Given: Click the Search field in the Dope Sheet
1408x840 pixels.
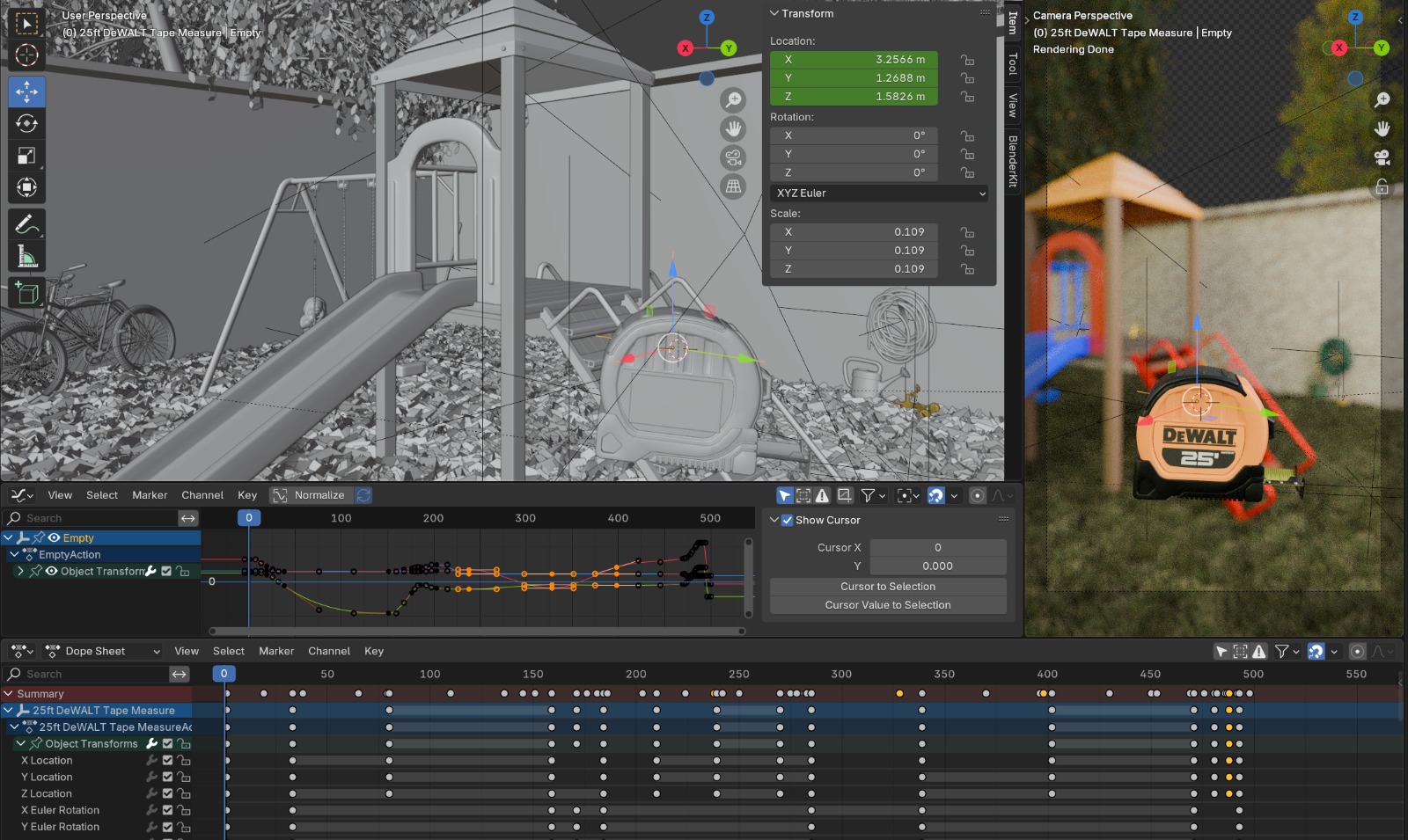Looking at the screenshot, I should [88, 674].
